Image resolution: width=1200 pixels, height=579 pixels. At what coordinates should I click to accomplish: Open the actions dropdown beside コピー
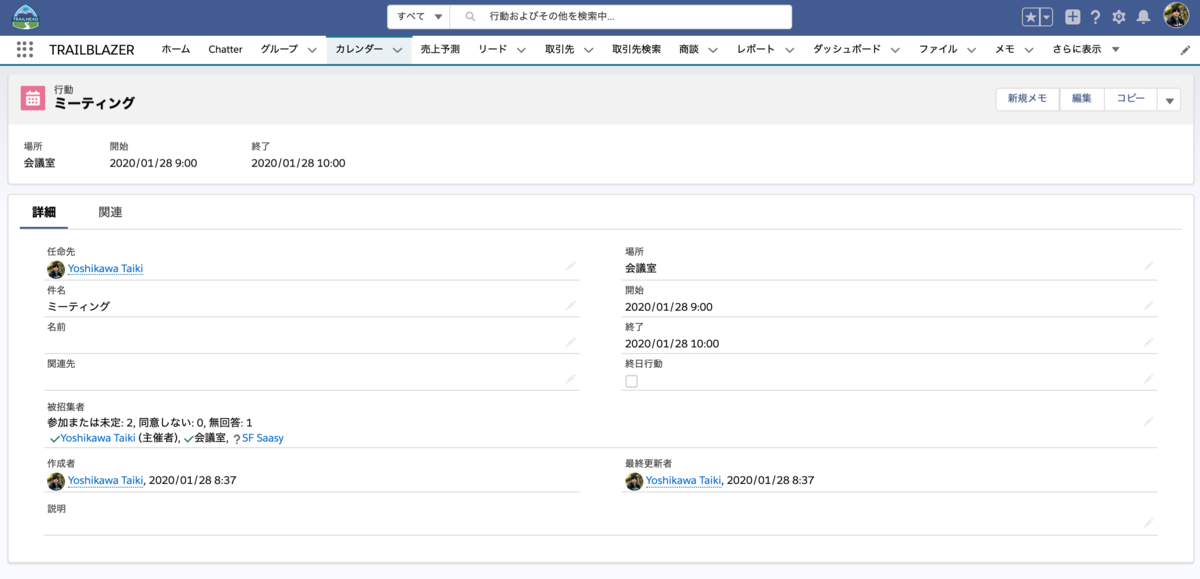click(1168, 98)
